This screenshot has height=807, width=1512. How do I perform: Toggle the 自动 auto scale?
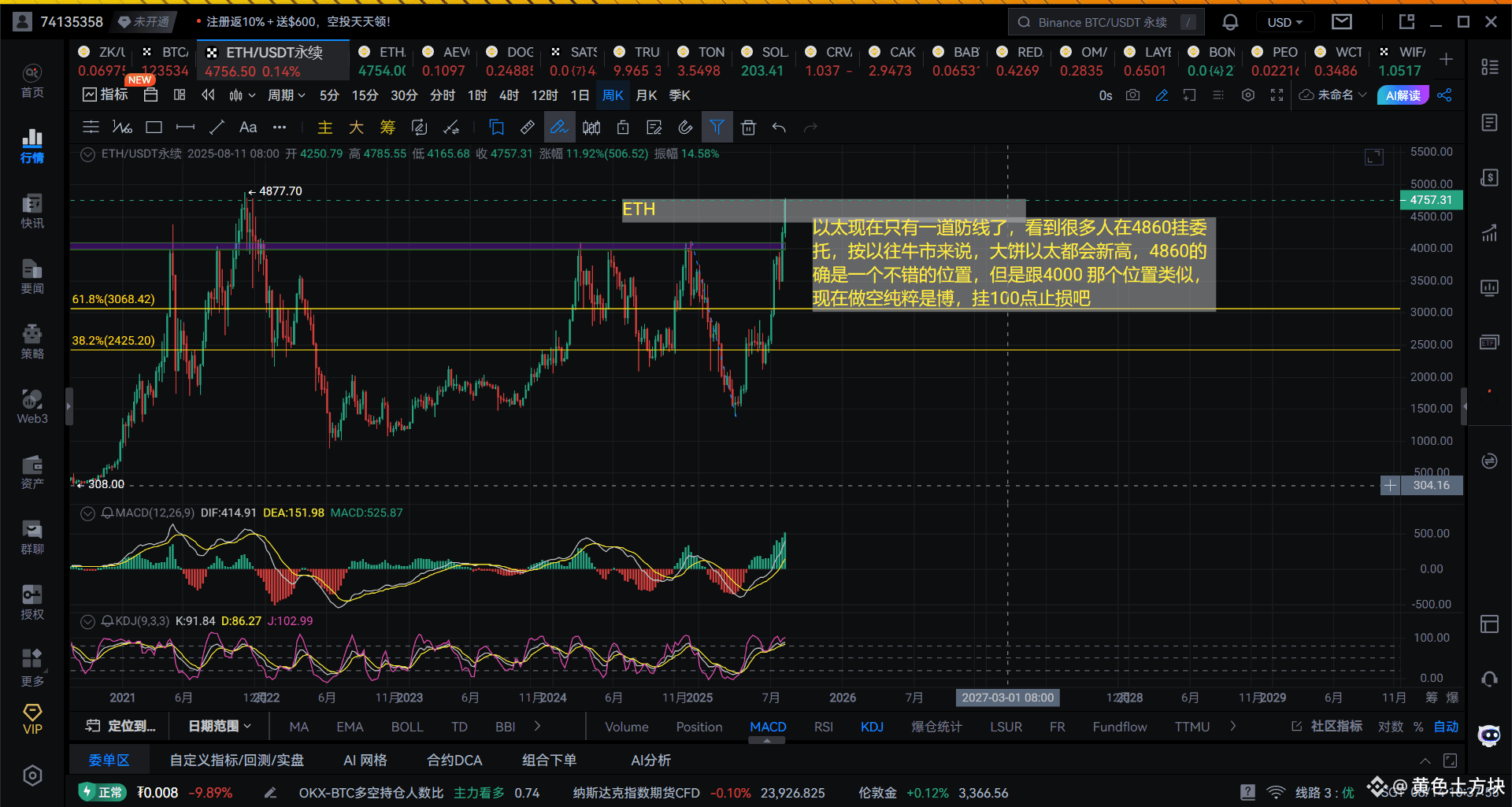[1446, 727]
